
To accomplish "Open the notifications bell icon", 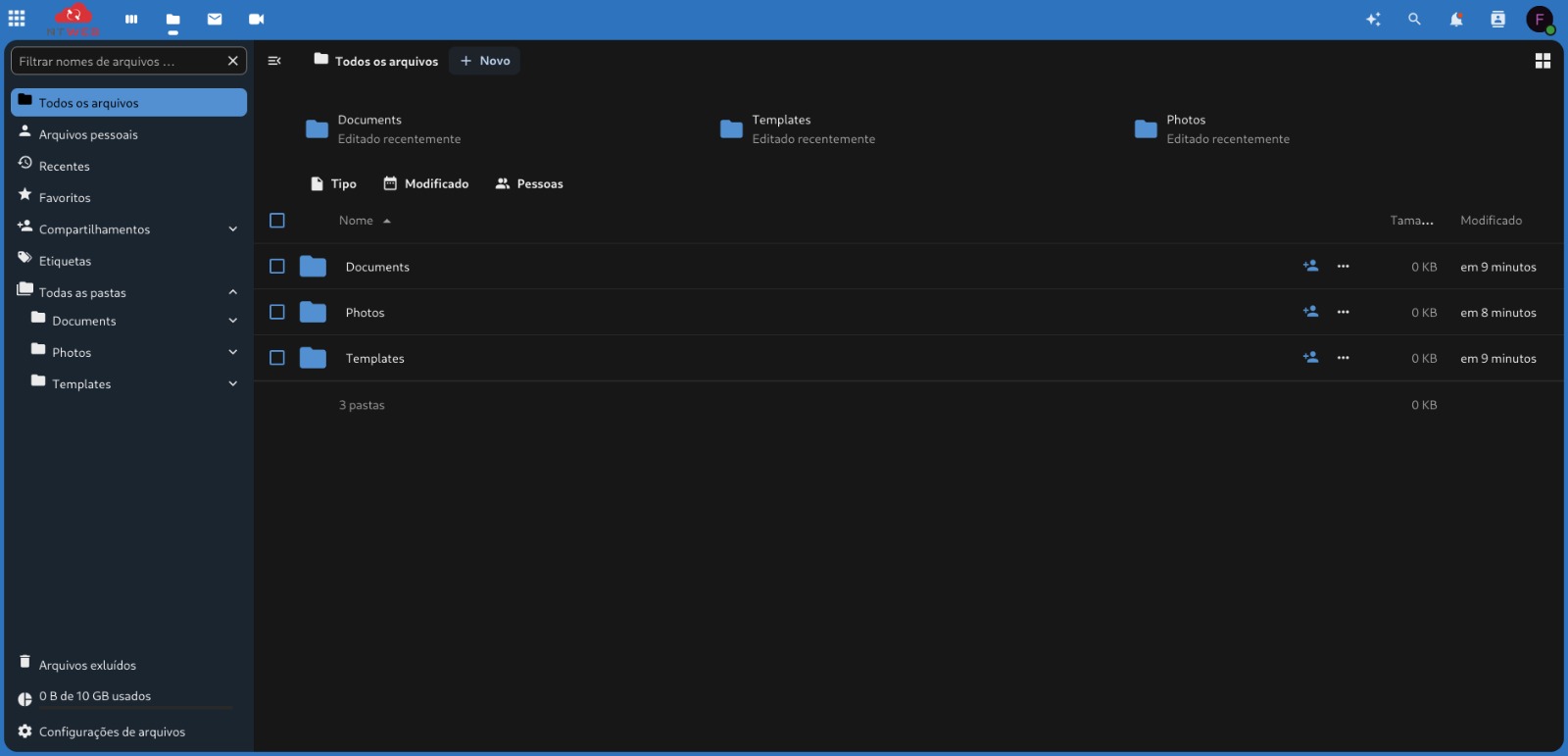I will (x=1456, y=19).
